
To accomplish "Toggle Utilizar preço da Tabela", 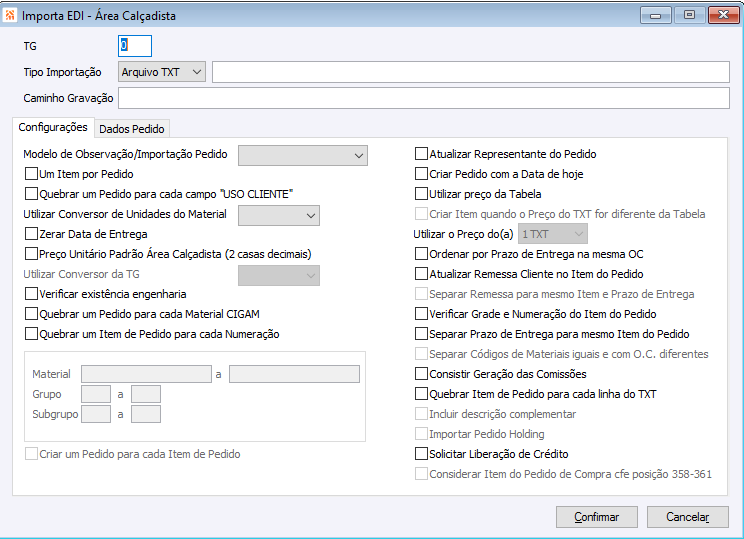I will [421, 194].
